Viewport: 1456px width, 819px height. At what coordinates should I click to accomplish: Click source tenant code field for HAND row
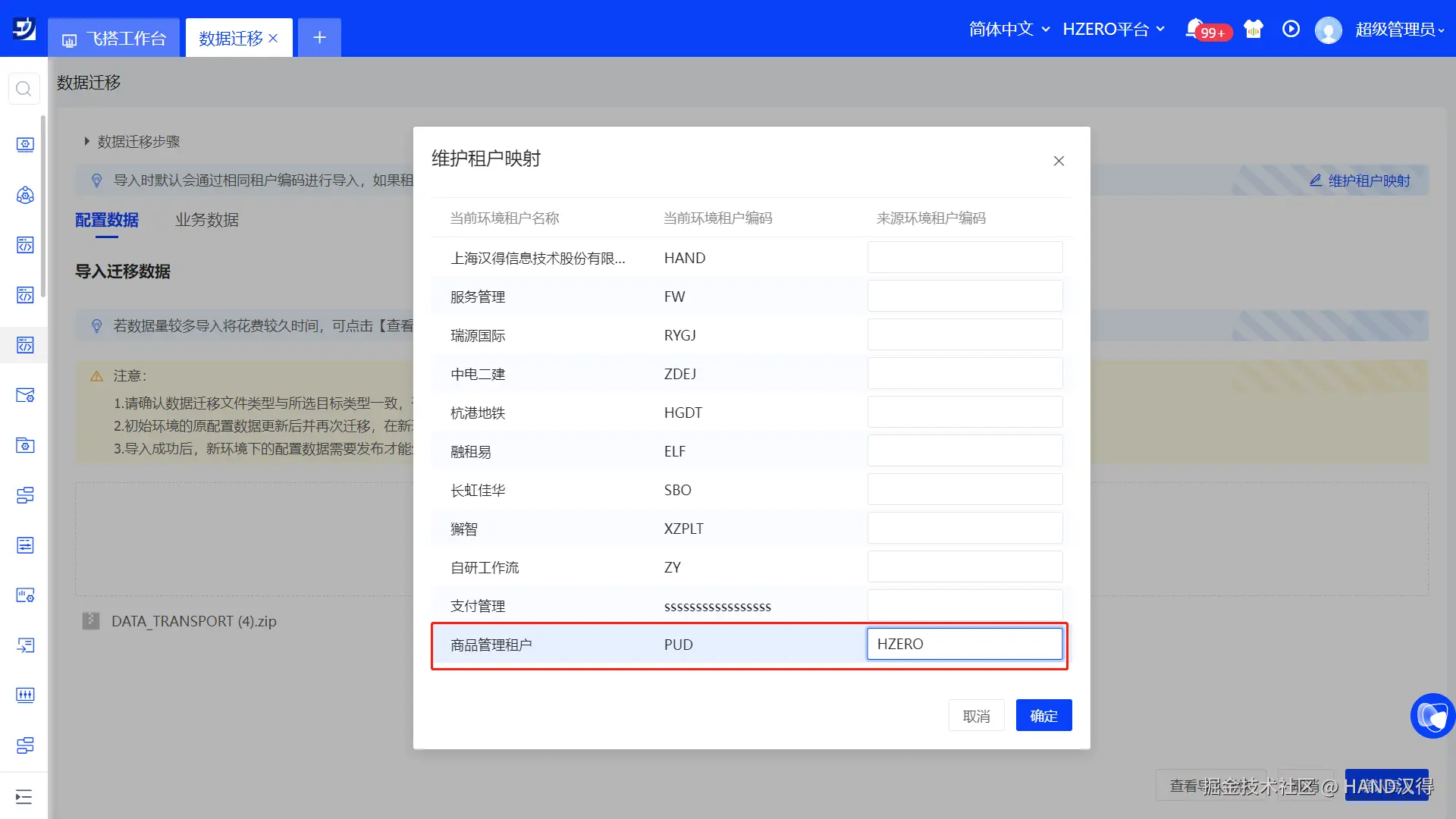coord(965,257)
